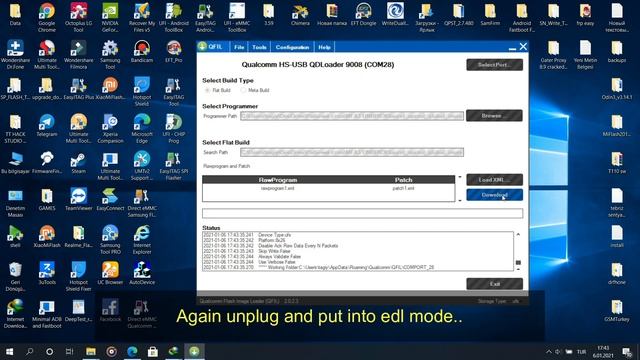Open the Samsung Tool desktop icon
Viewport: 640px width, 360px height.
pos(110,54)
